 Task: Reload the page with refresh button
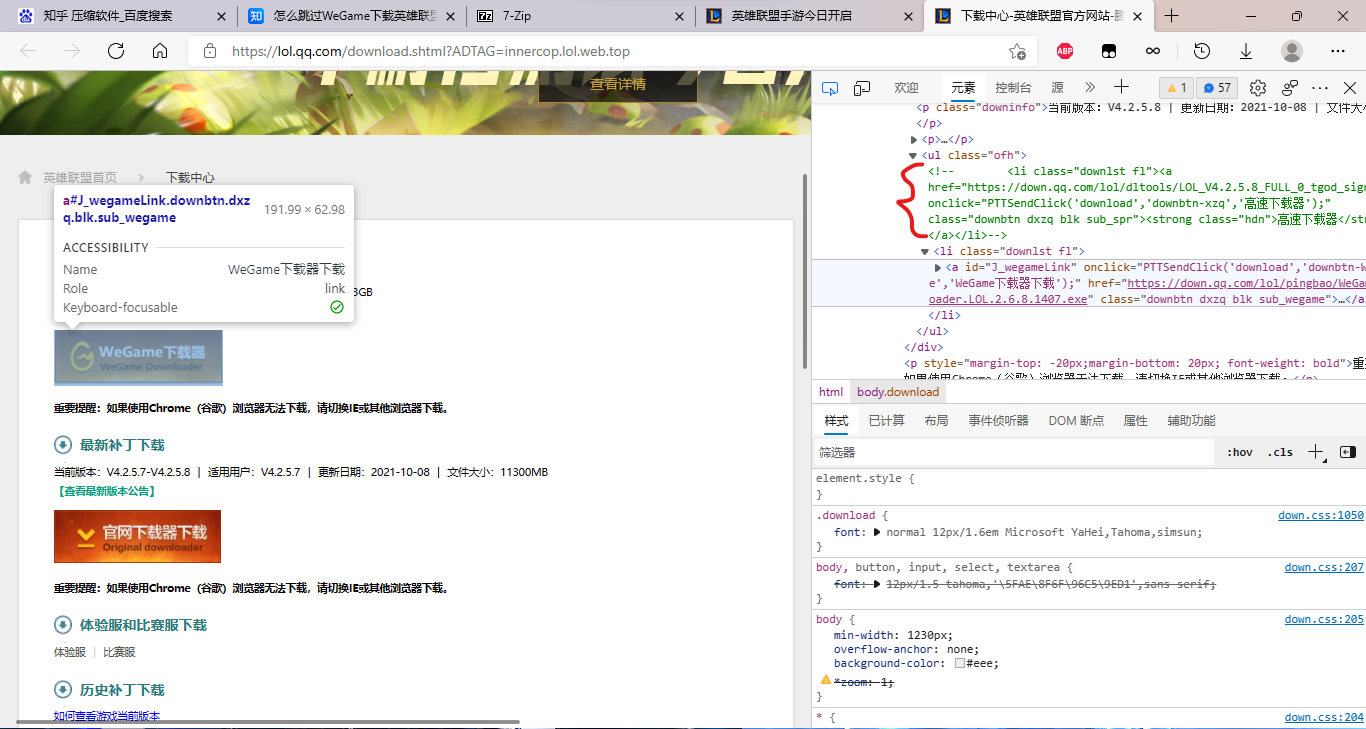pos(116,51)
